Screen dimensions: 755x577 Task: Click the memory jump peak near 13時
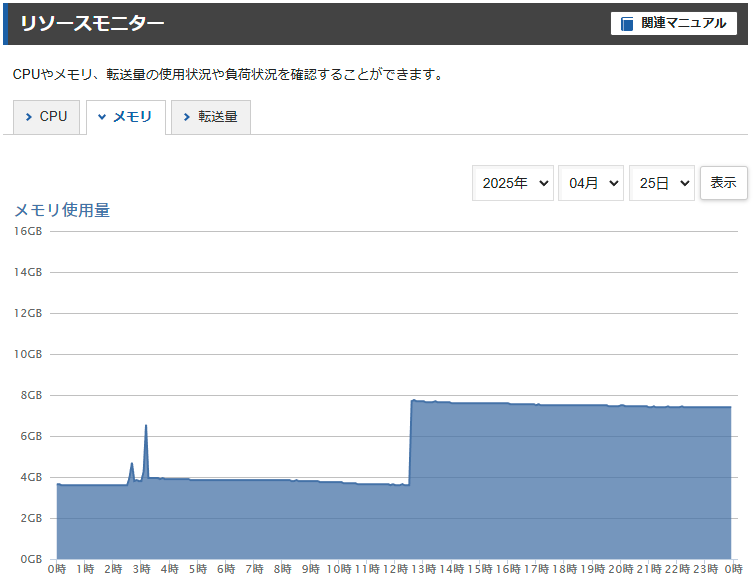tap(413, 400)
